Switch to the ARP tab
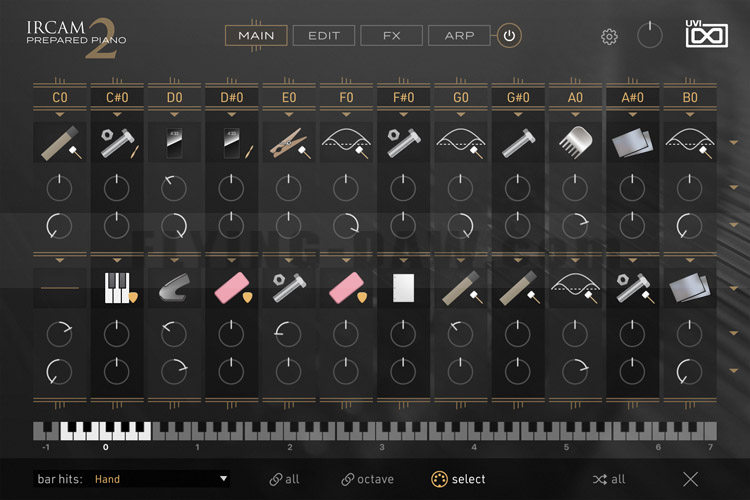The image size is (750, 500). [459, 36]
